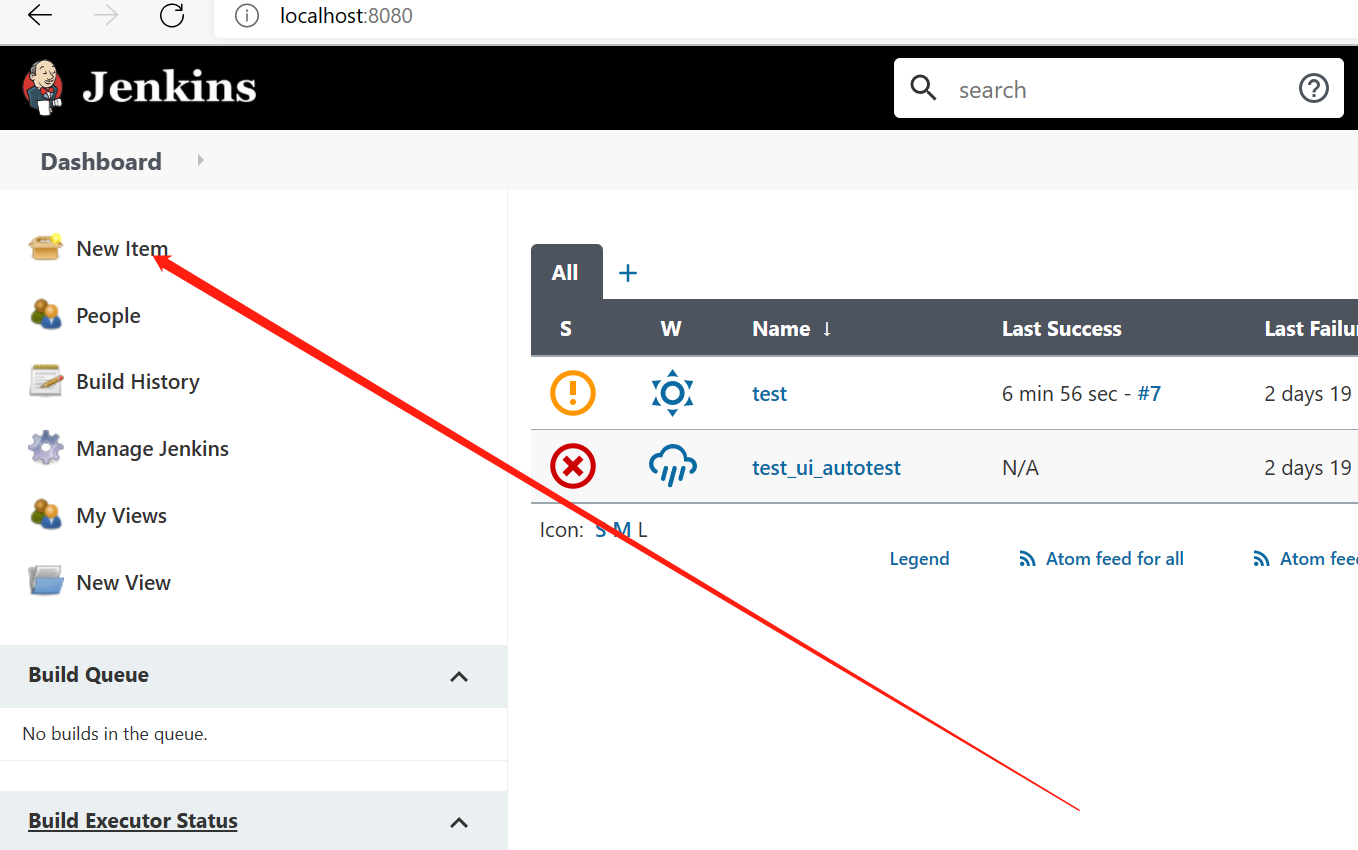Image resolution: width=1358 pixels, height=850 pixels.
Task: Open build #7 link
Action: pos(1149,394)
